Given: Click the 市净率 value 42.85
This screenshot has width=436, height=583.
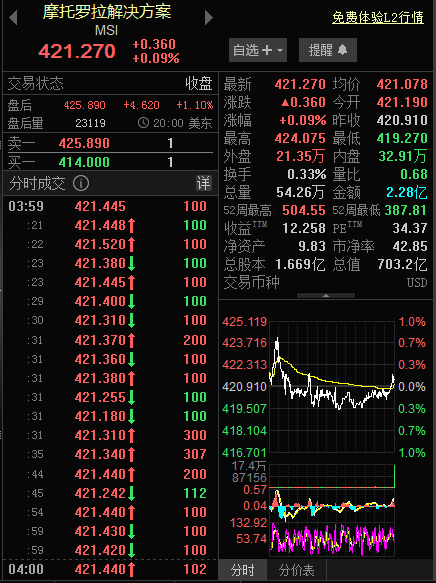Looking at the screenshot, I should click(410, 246).
